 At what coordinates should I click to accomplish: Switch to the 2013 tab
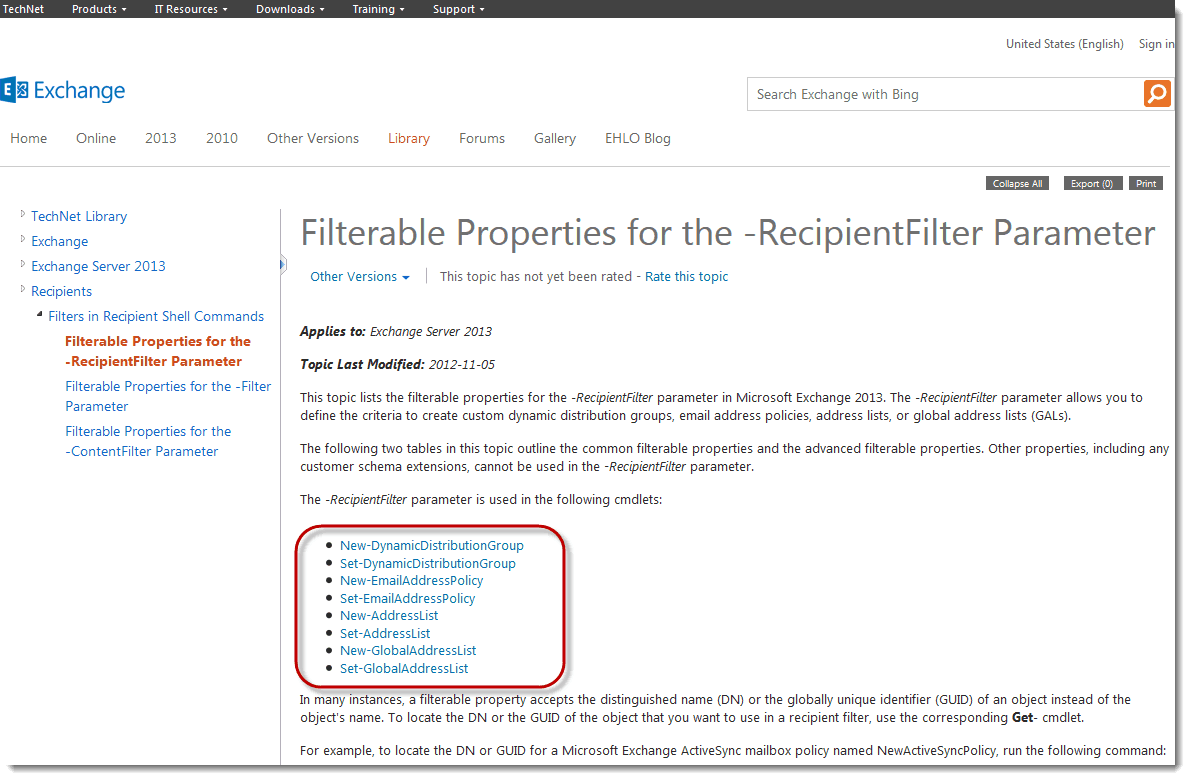click(161, 138)
